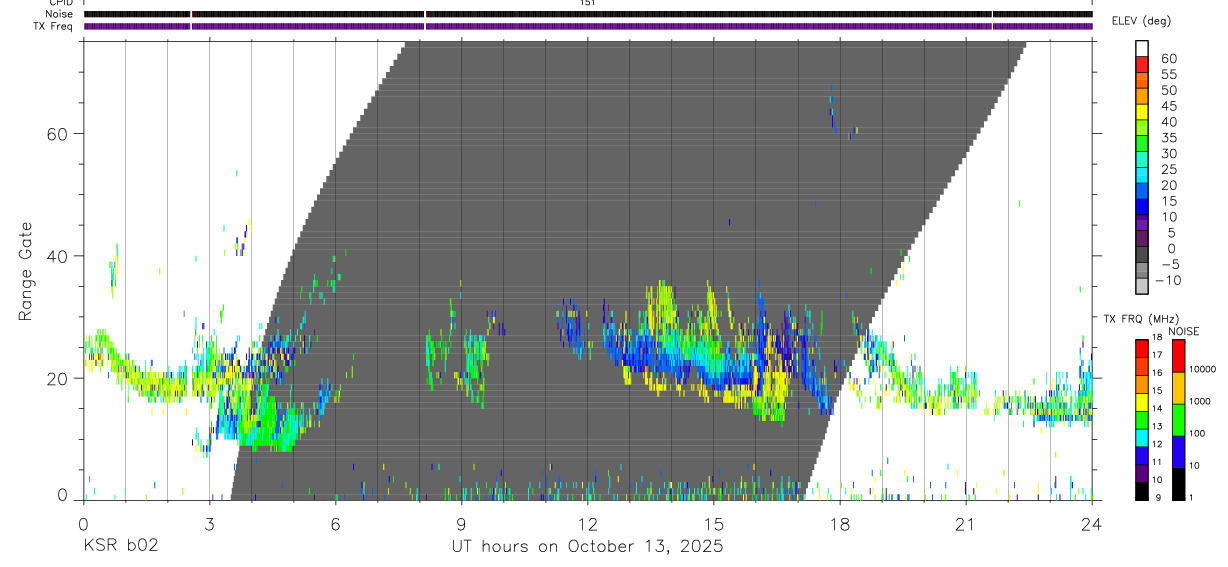
Task: Click the cyan segment of ELEV colorbar
Action: (x=1142, y=175)
